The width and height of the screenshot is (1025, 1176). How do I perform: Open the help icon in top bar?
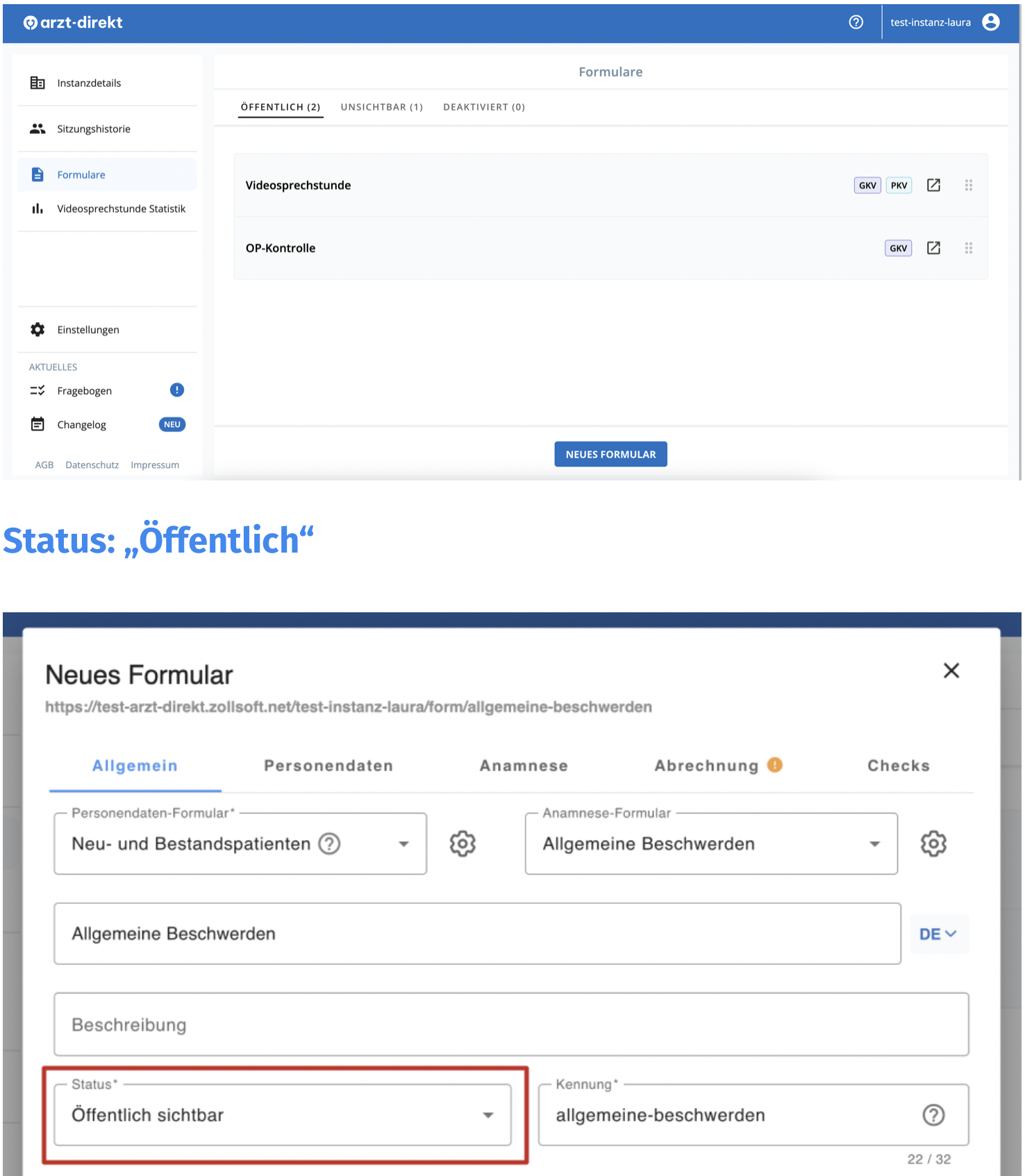coord(856,22)
